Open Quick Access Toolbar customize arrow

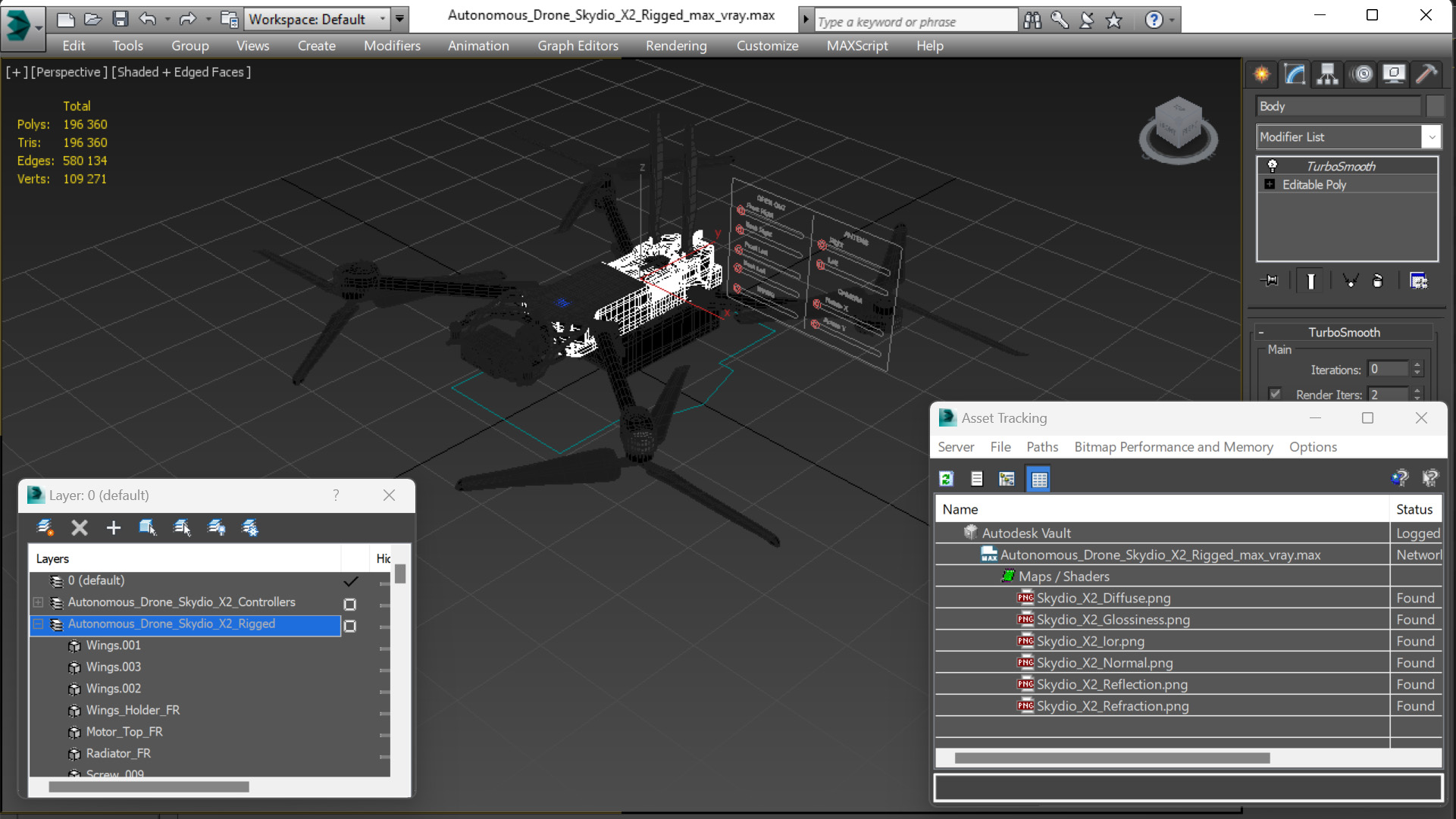400,19
